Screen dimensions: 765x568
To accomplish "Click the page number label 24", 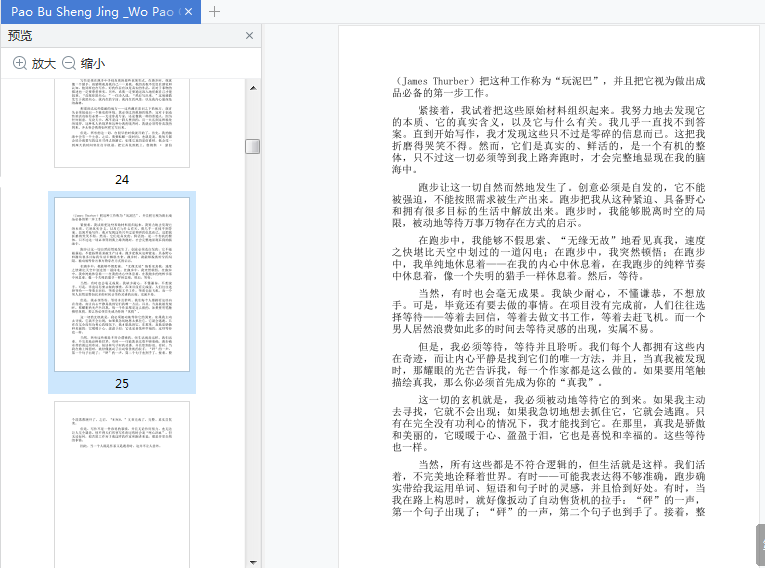I will [122, 180].
